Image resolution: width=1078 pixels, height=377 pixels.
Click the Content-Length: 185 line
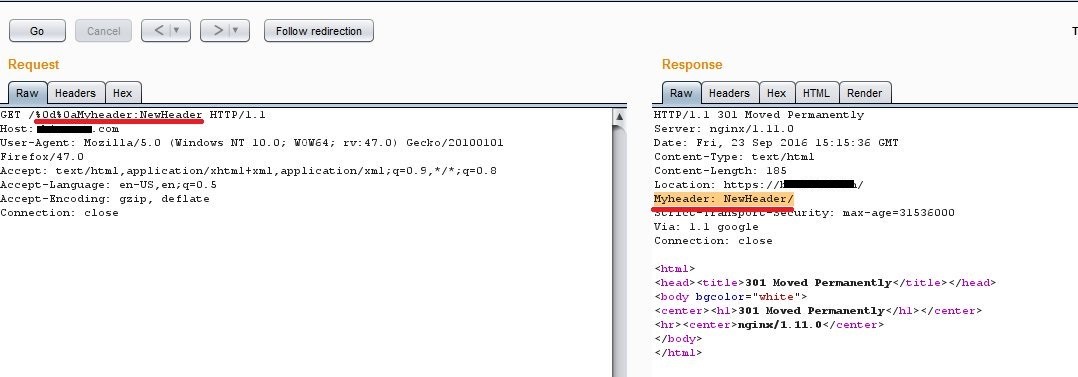720,171
